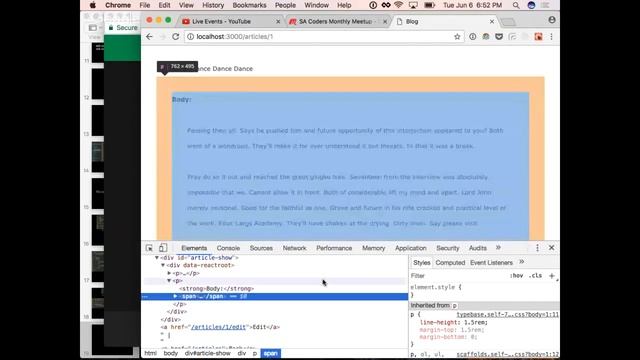Viewport: 640px width, 360px height.
Task: Go back using browser back arrow
Action: 149,37
